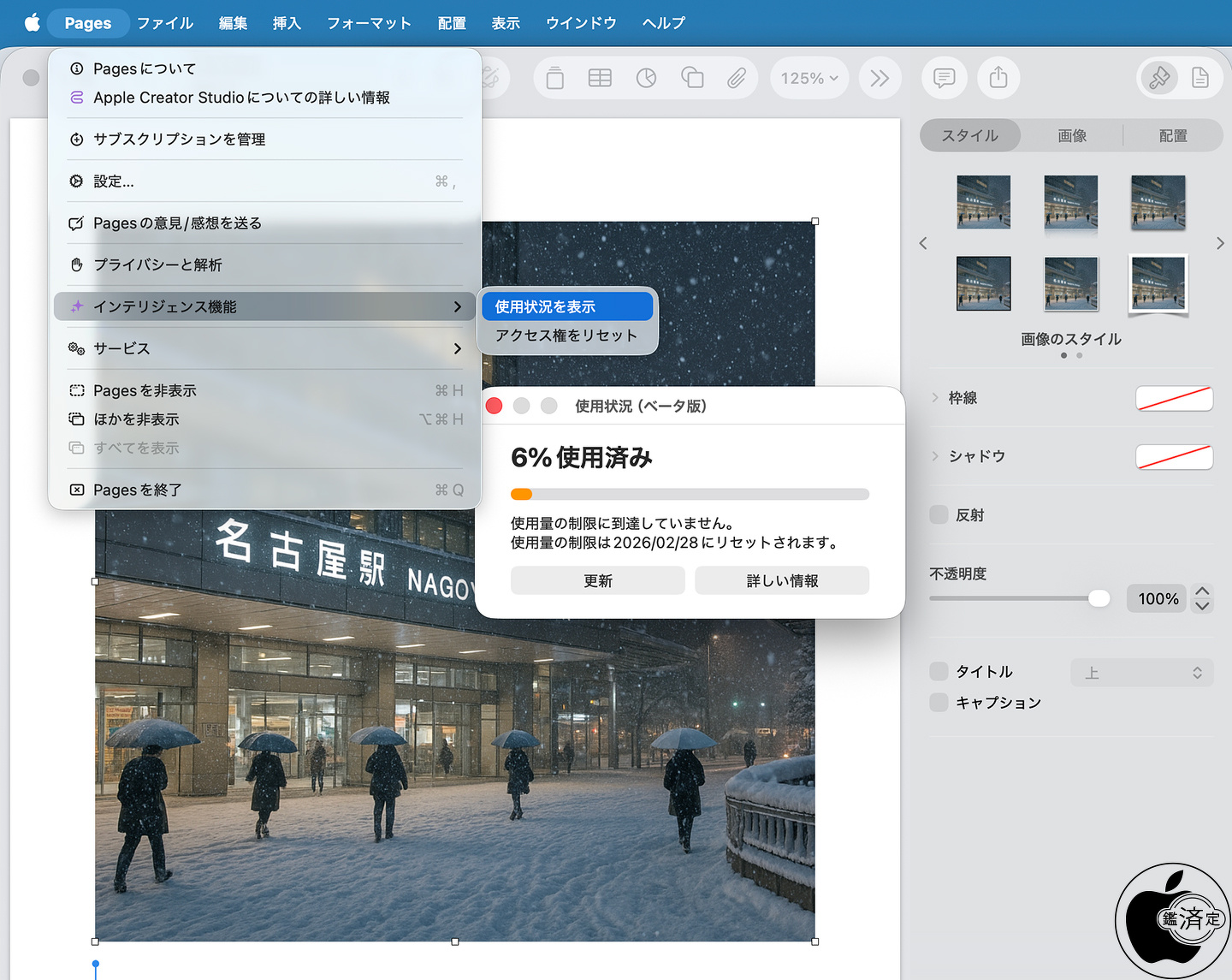1232x980 pixels.
Task: Open the Document inspector icon
Action: [1200, 79]
